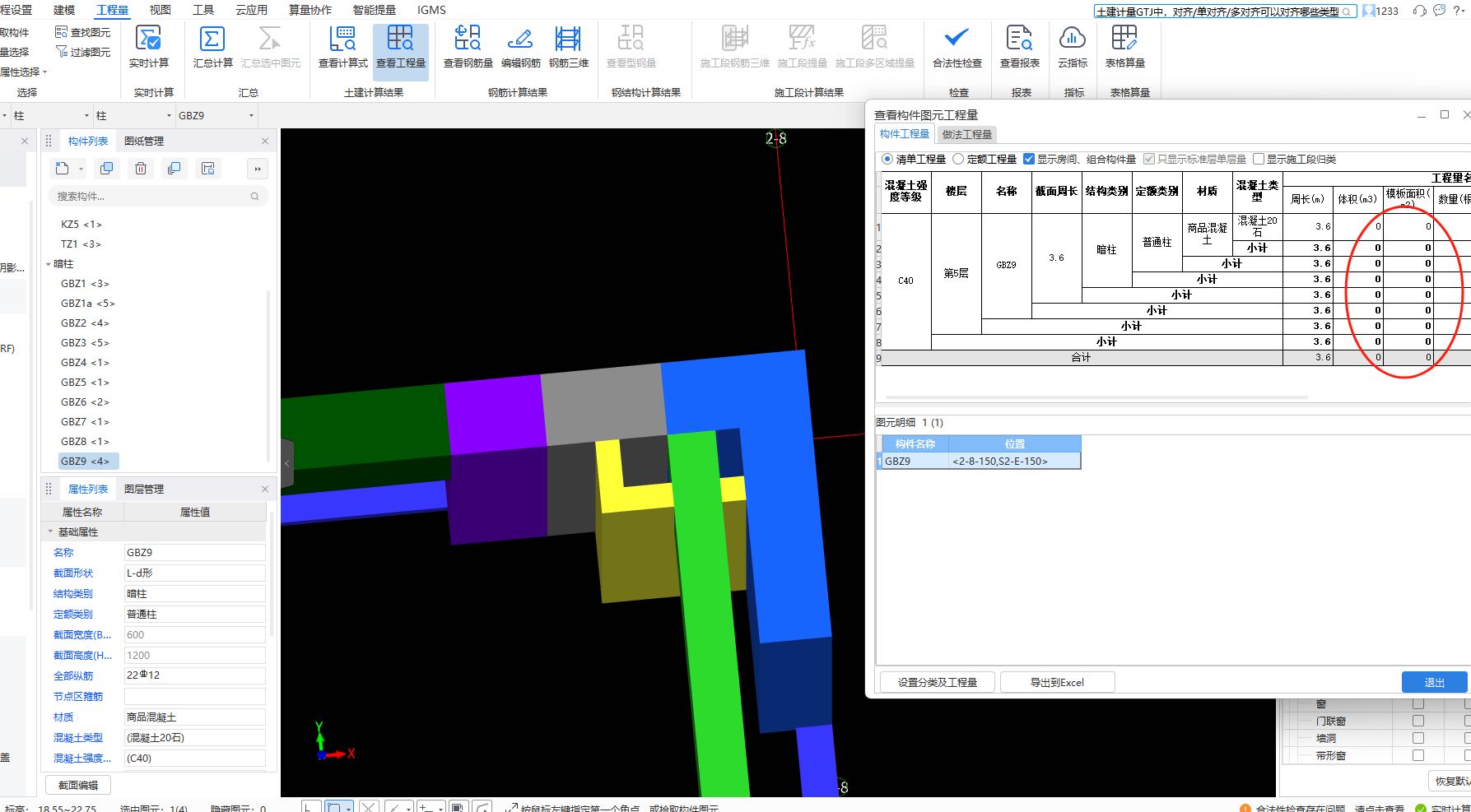The height and width of the screenshot is (812, 1471).
Task: Click top search box 土建计量GTJ中
Action: (1224, 12)
